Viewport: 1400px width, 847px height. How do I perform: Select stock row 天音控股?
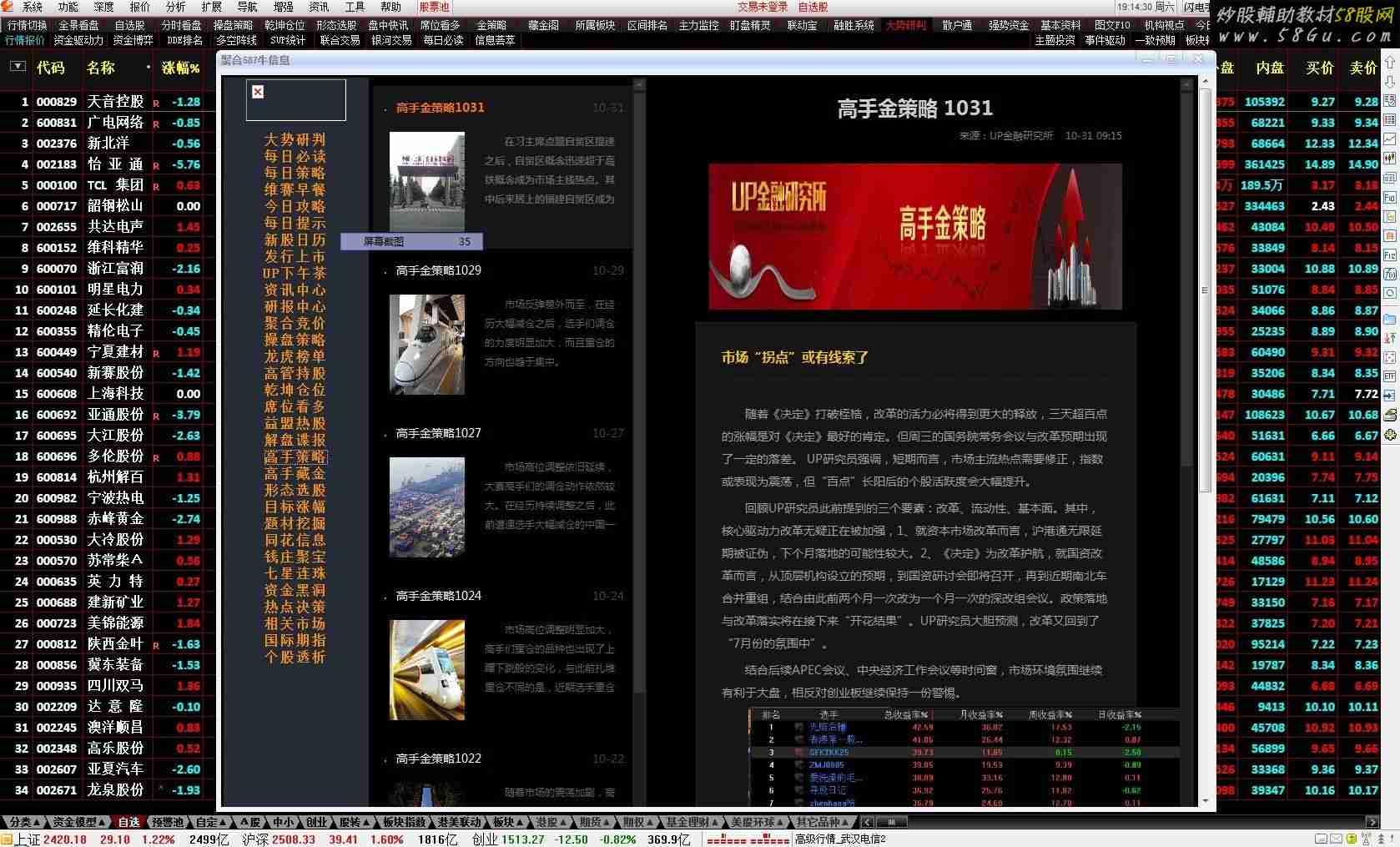[108, 102]
